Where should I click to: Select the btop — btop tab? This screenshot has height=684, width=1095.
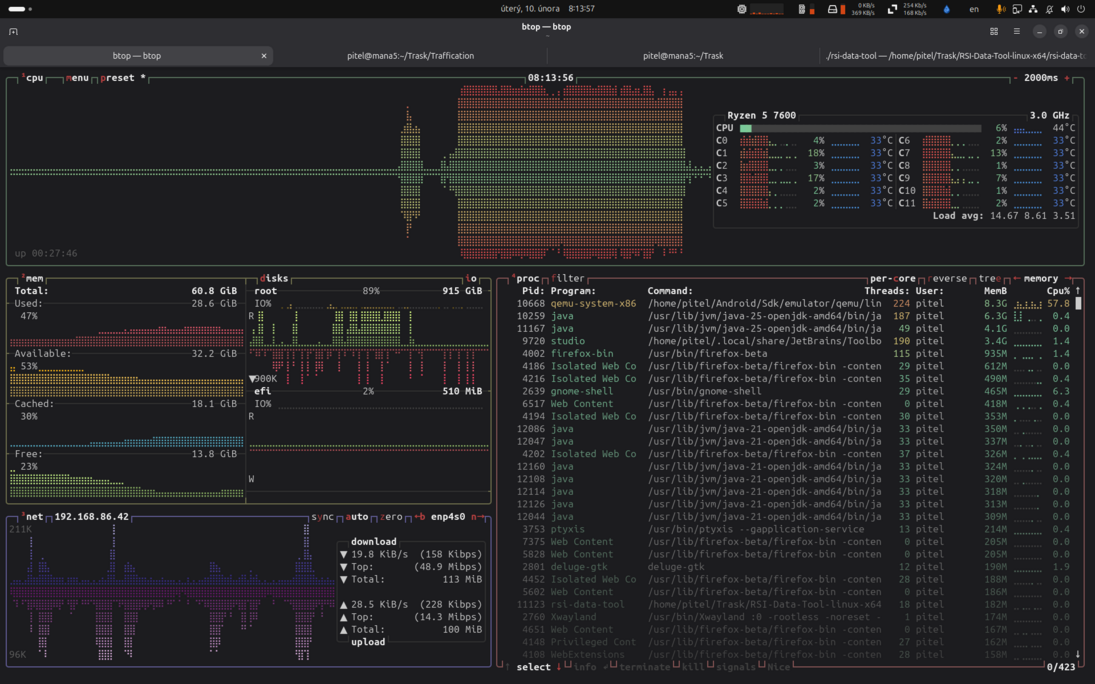click(x=138, y=56)
